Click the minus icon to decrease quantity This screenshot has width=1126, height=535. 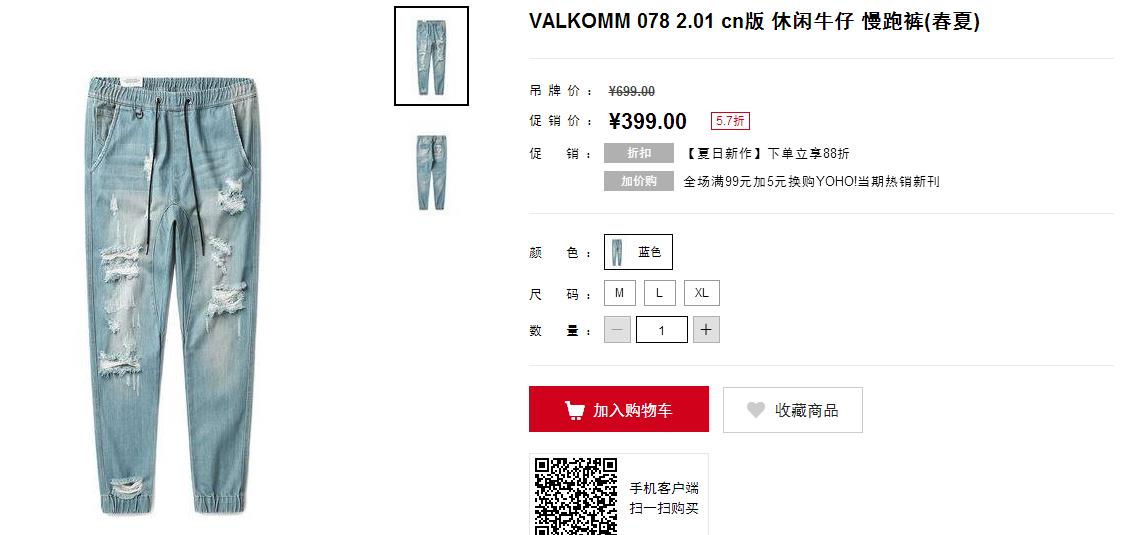click(618, 330)
